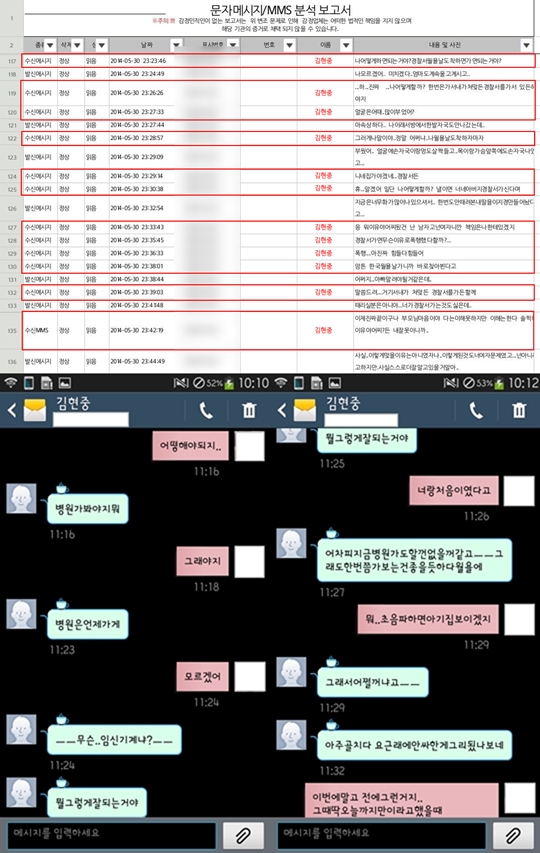Select the 그래야지 message bubble
This screenshot has height=853, width=540.
point(202,561)
